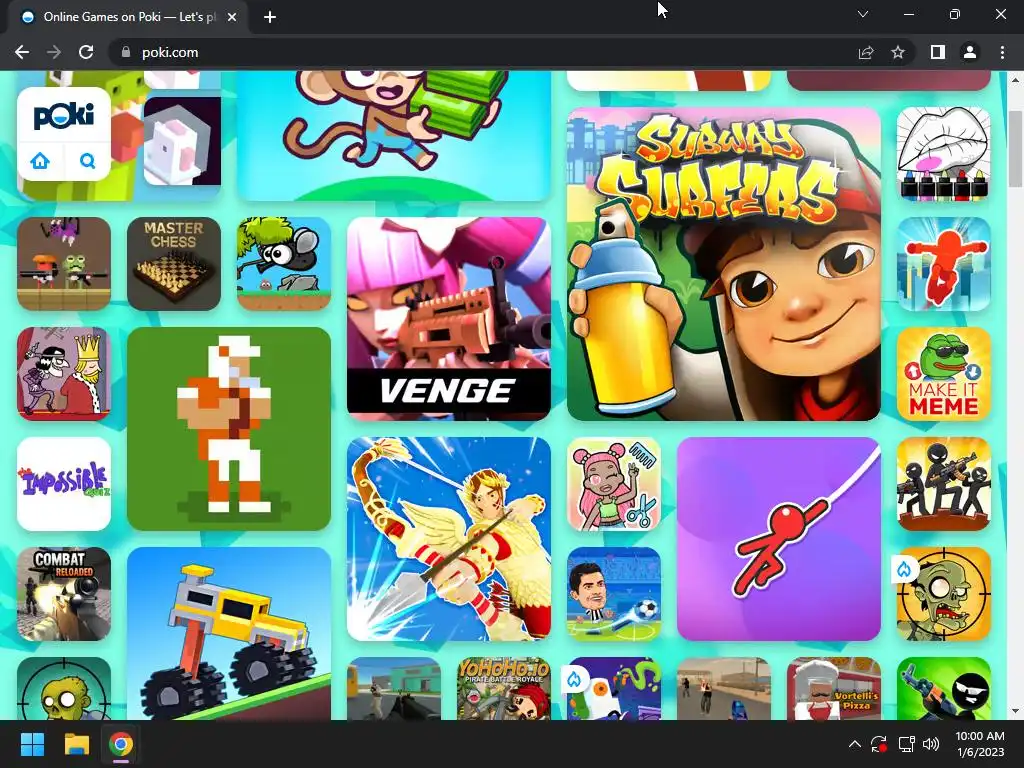The image size is (1024, 768).
Task: Open the Windows Start menu
Action: [x=32, y=744]
